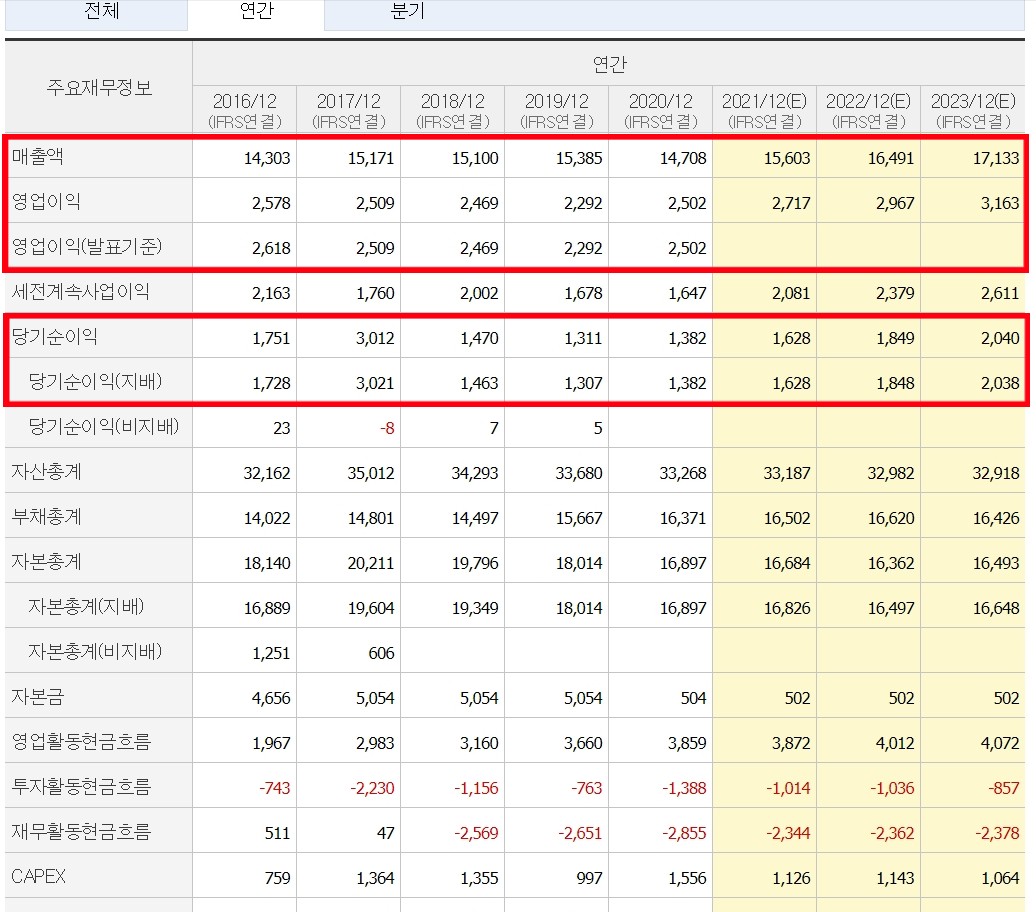1036x912 pixels.
Task: Click the 2019/12 column header
Action: pos(557,110)
